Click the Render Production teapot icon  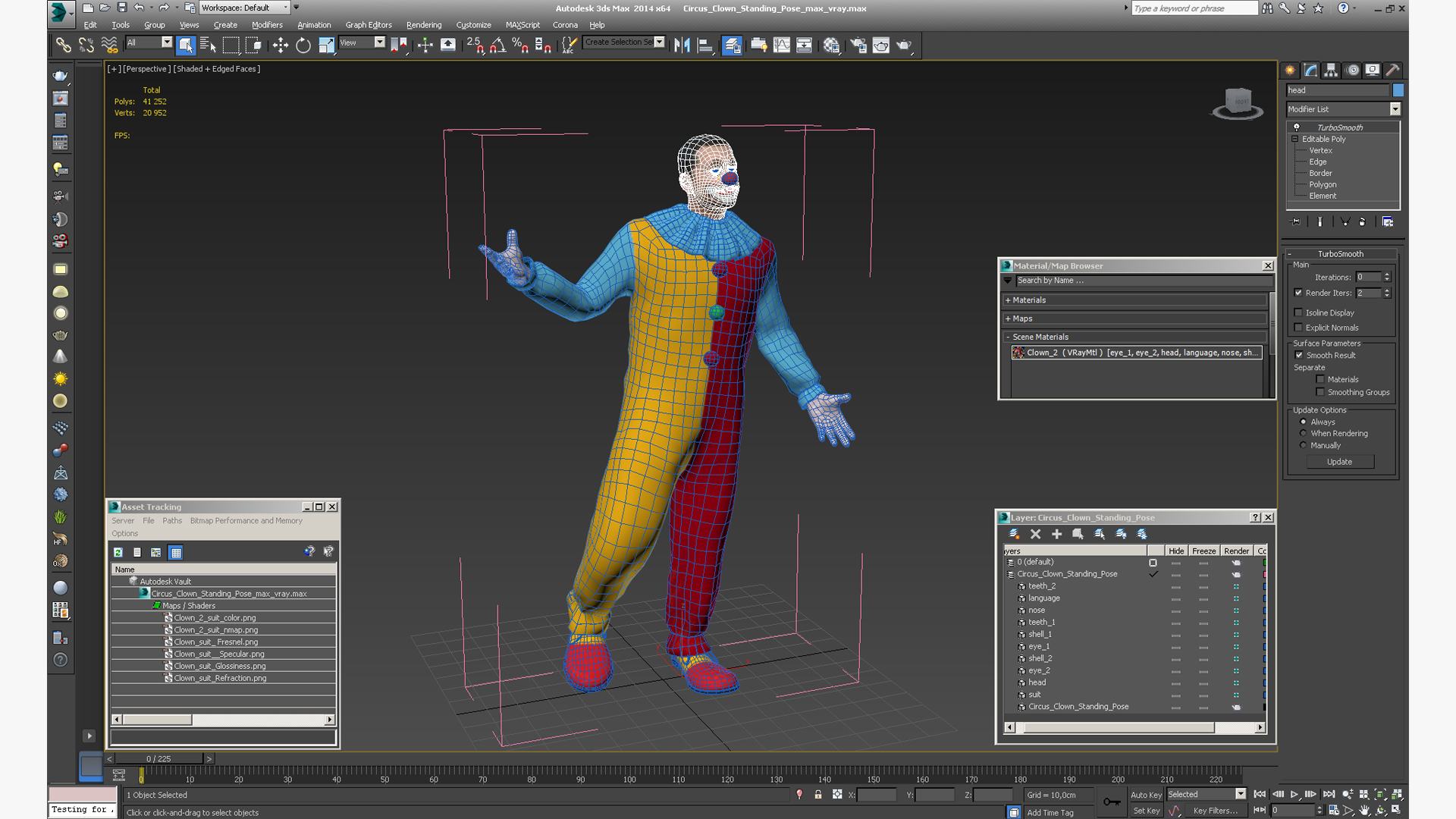[x=904, y=45]
